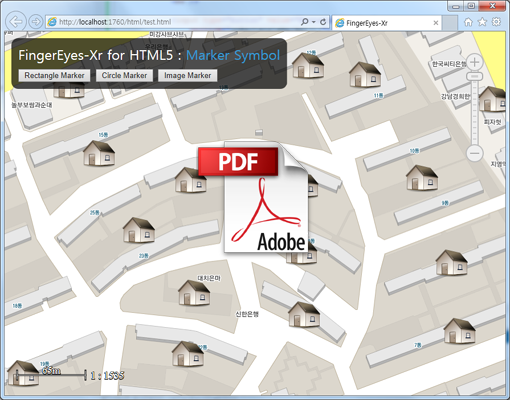The width and height of the screenshot is (510, 400).
Task: Select the house marker below 15동
Action: point(99,153)
